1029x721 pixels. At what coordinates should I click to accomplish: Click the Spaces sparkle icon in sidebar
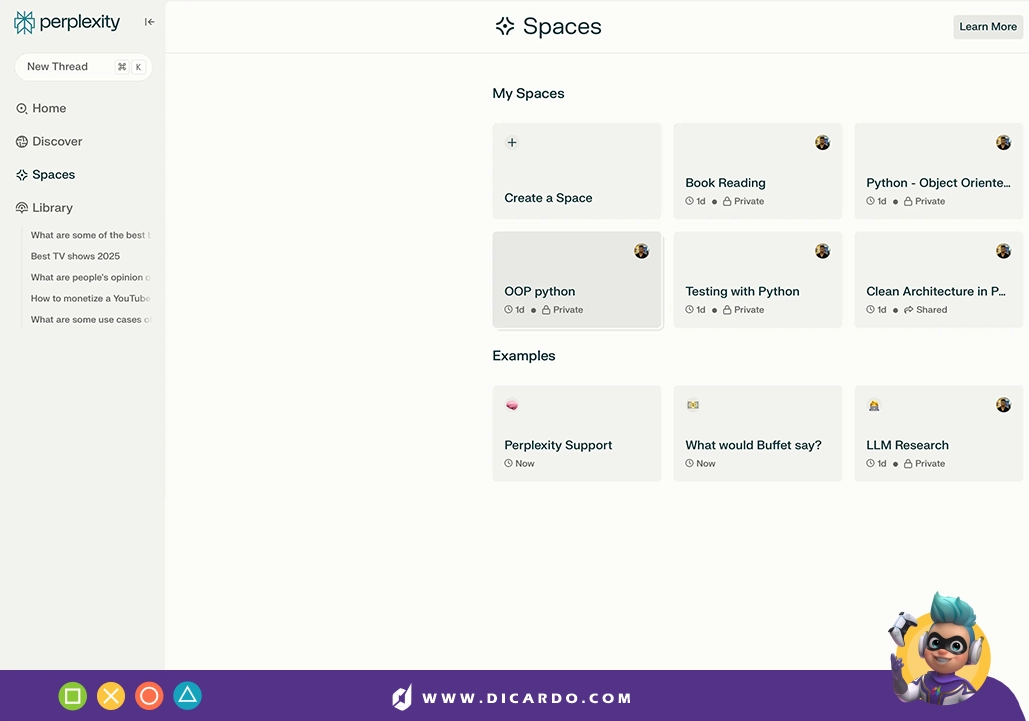click(22, 175)
